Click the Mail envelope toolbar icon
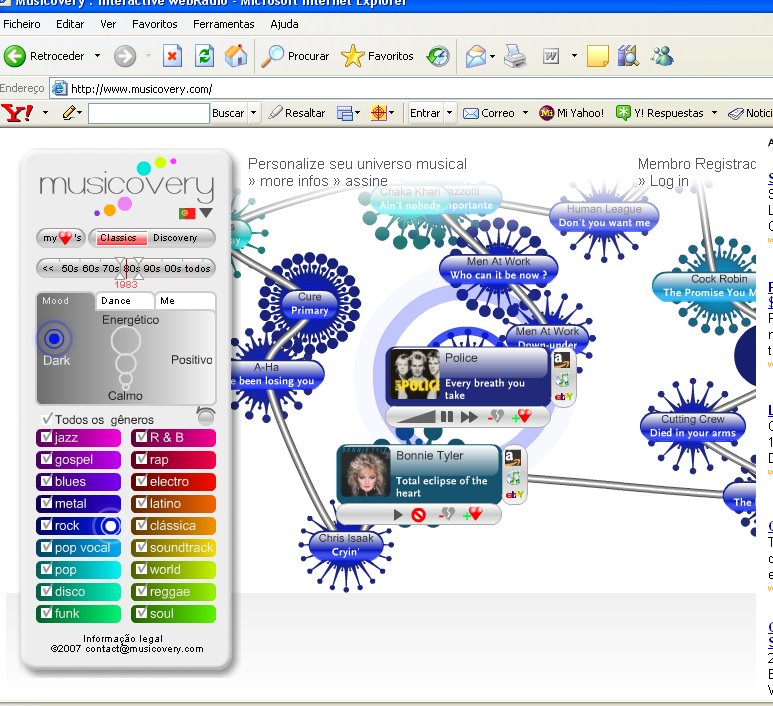 [475, 56]
